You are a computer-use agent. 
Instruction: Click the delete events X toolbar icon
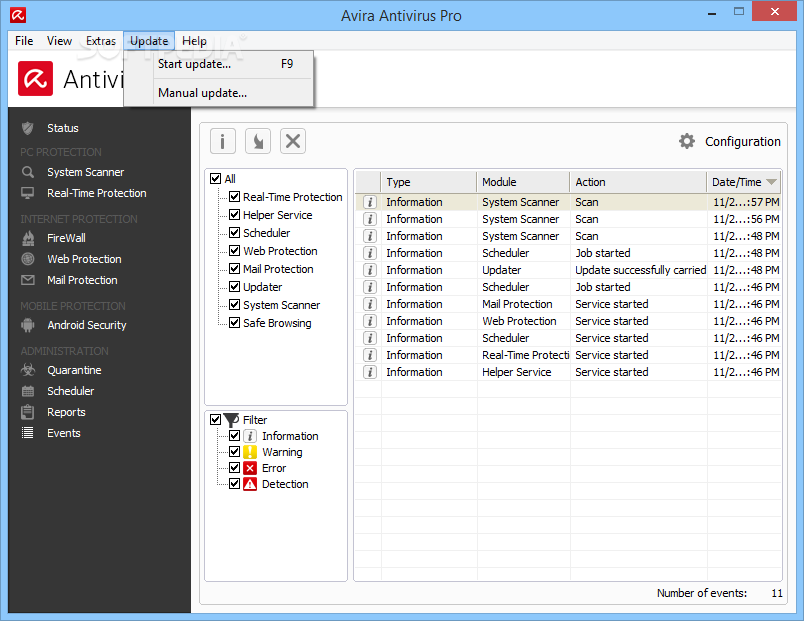tap(293, 141)
